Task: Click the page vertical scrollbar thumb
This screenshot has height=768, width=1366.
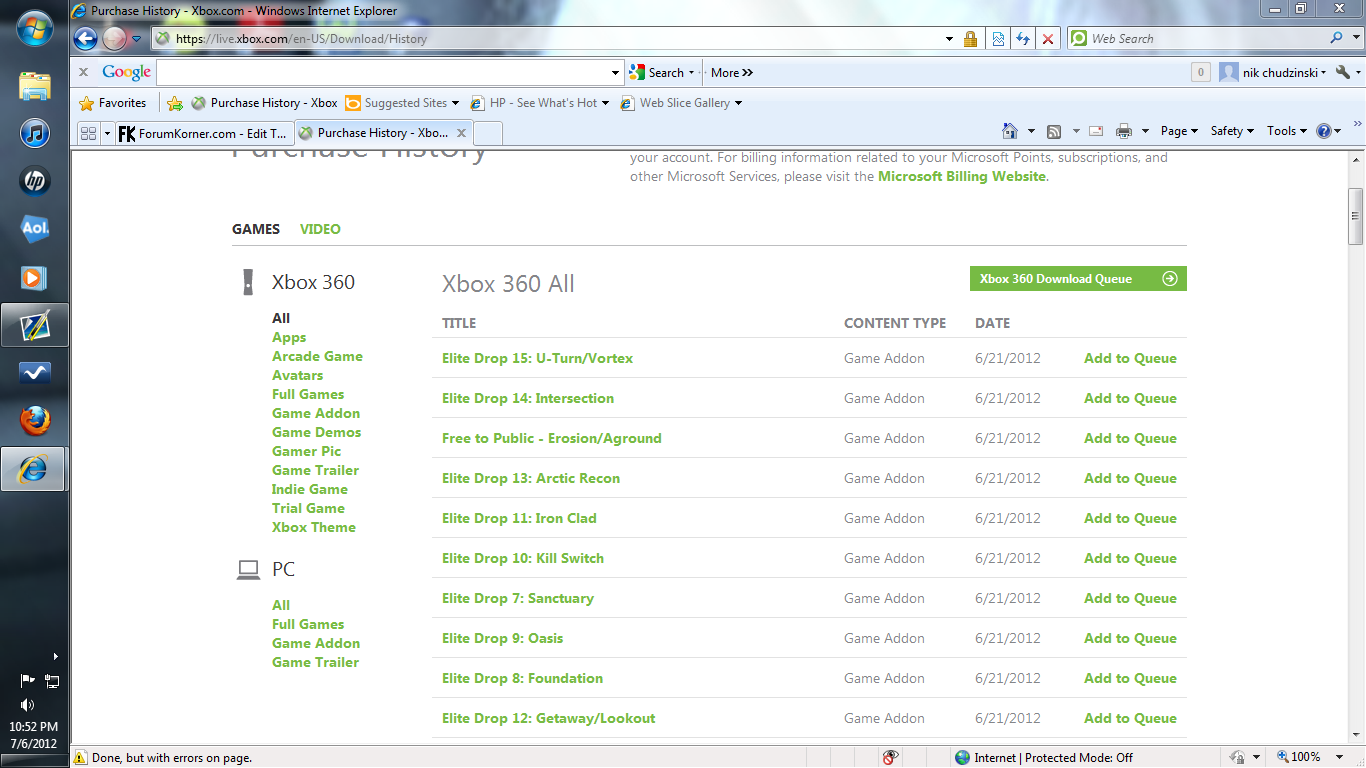Action: tap(1356, 216)
